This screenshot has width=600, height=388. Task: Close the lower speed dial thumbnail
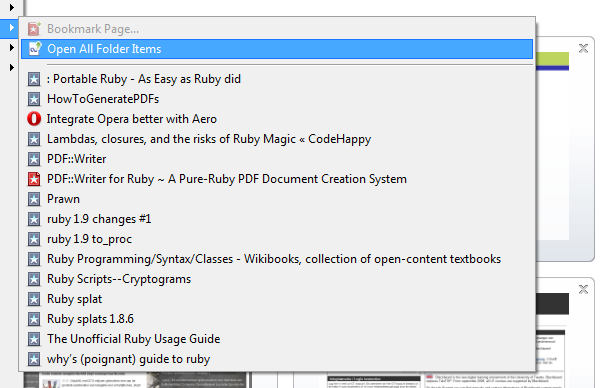[583, 289]
